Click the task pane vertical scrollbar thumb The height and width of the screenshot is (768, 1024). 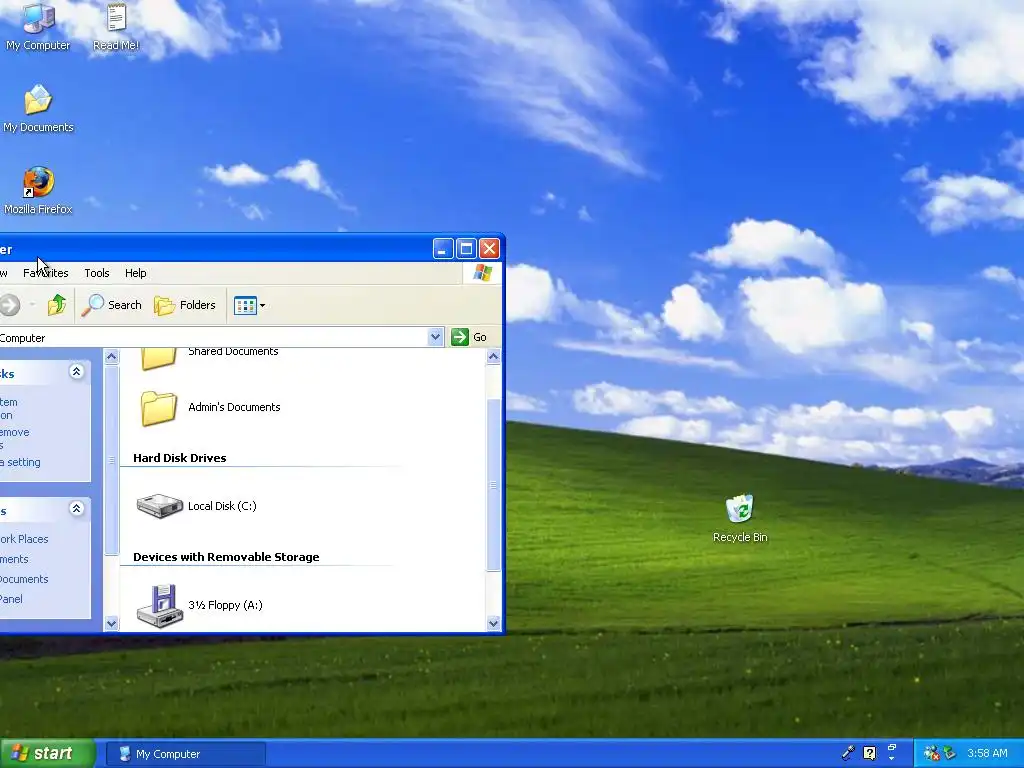pos(111,460)
